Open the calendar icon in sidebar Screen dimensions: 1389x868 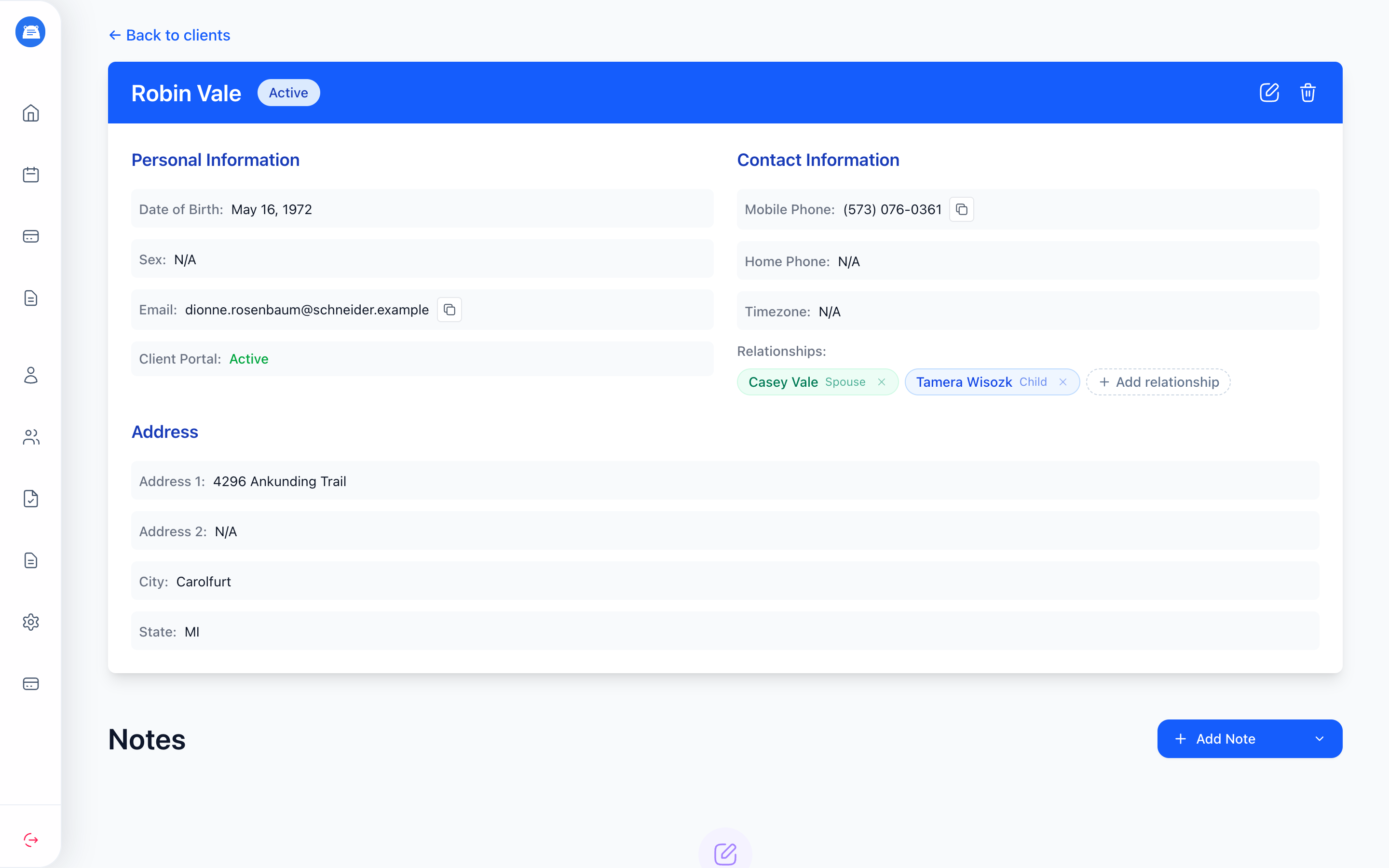30,175
